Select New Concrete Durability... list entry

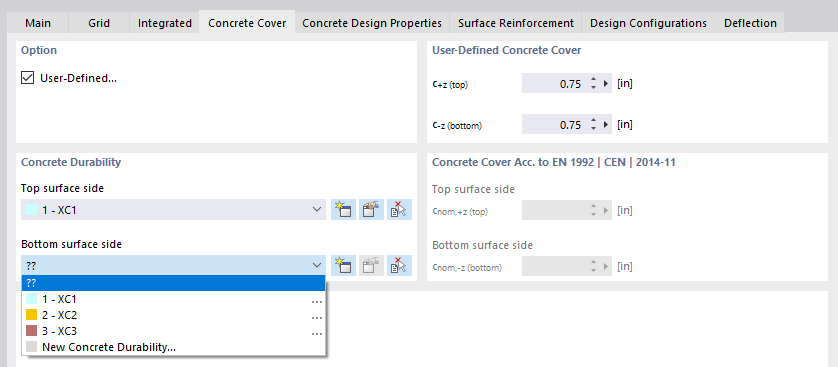click(173, 347)
